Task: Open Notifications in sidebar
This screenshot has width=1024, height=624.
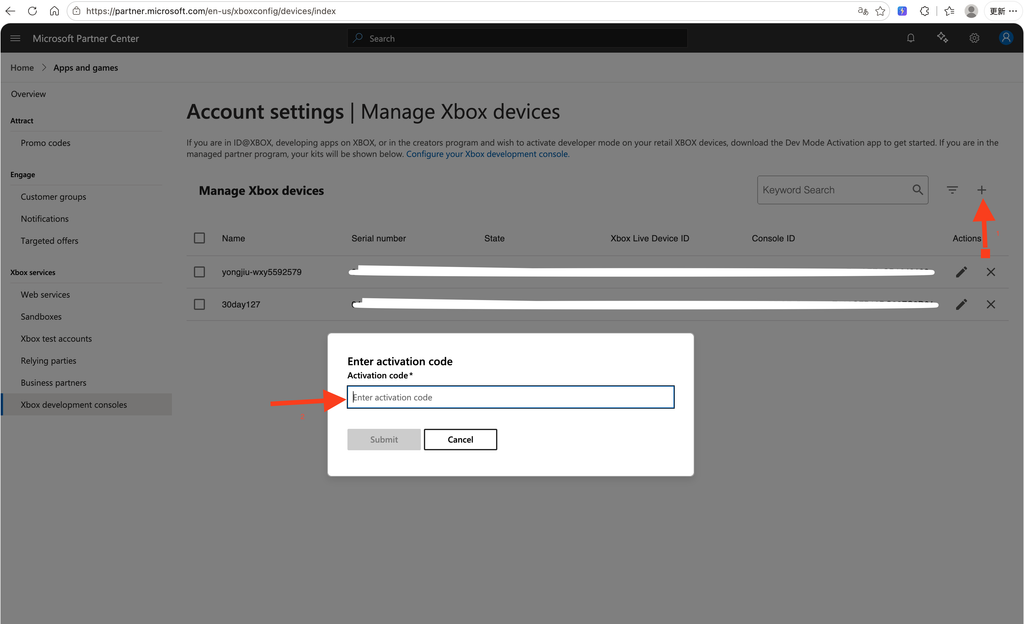Action: (x=44, y=219)
